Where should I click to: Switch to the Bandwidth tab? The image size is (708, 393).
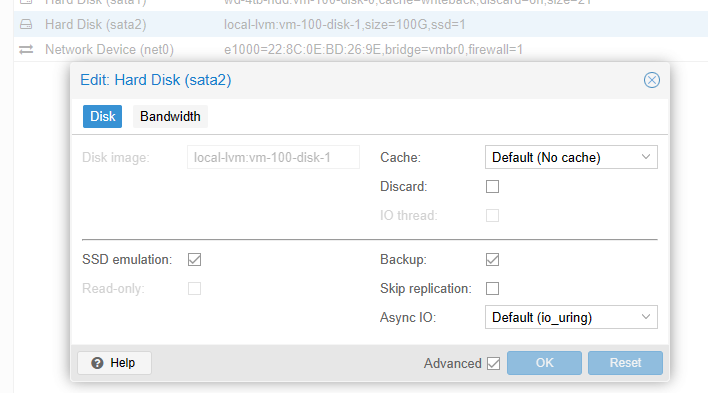tap(170, 117)
